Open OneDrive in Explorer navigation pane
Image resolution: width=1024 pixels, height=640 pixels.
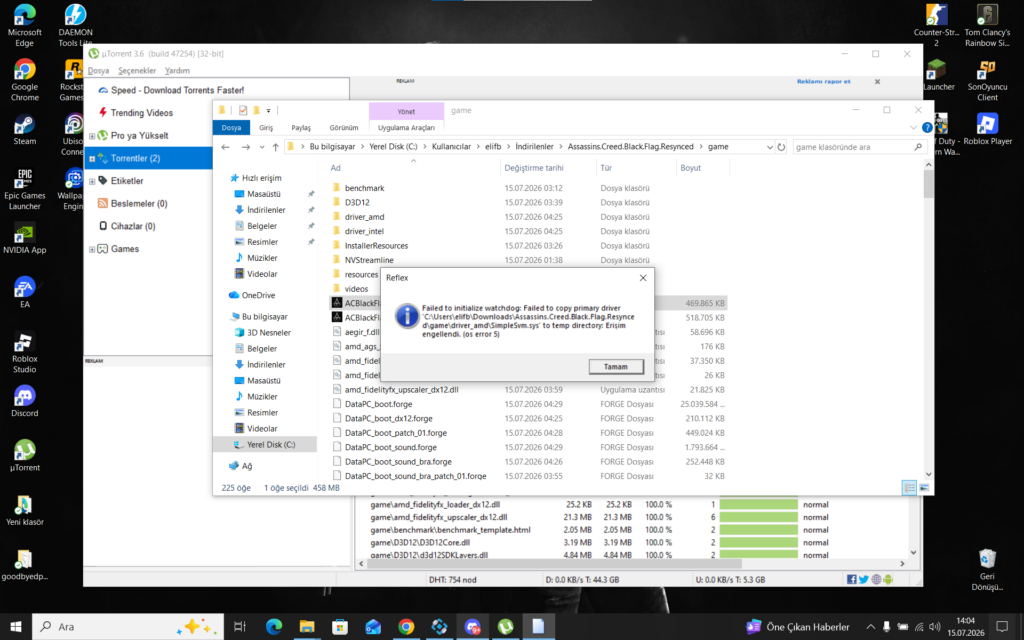(x=258, y=295)
